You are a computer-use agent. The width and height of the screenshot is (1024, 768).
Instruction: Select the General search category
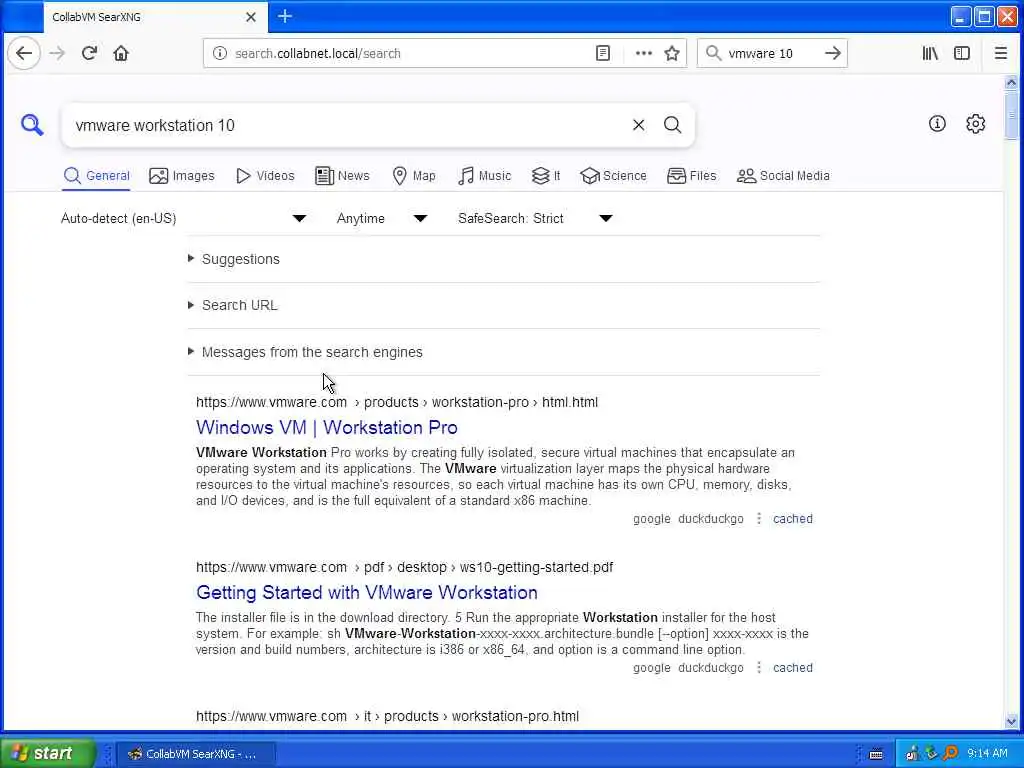tap(97, 176)
